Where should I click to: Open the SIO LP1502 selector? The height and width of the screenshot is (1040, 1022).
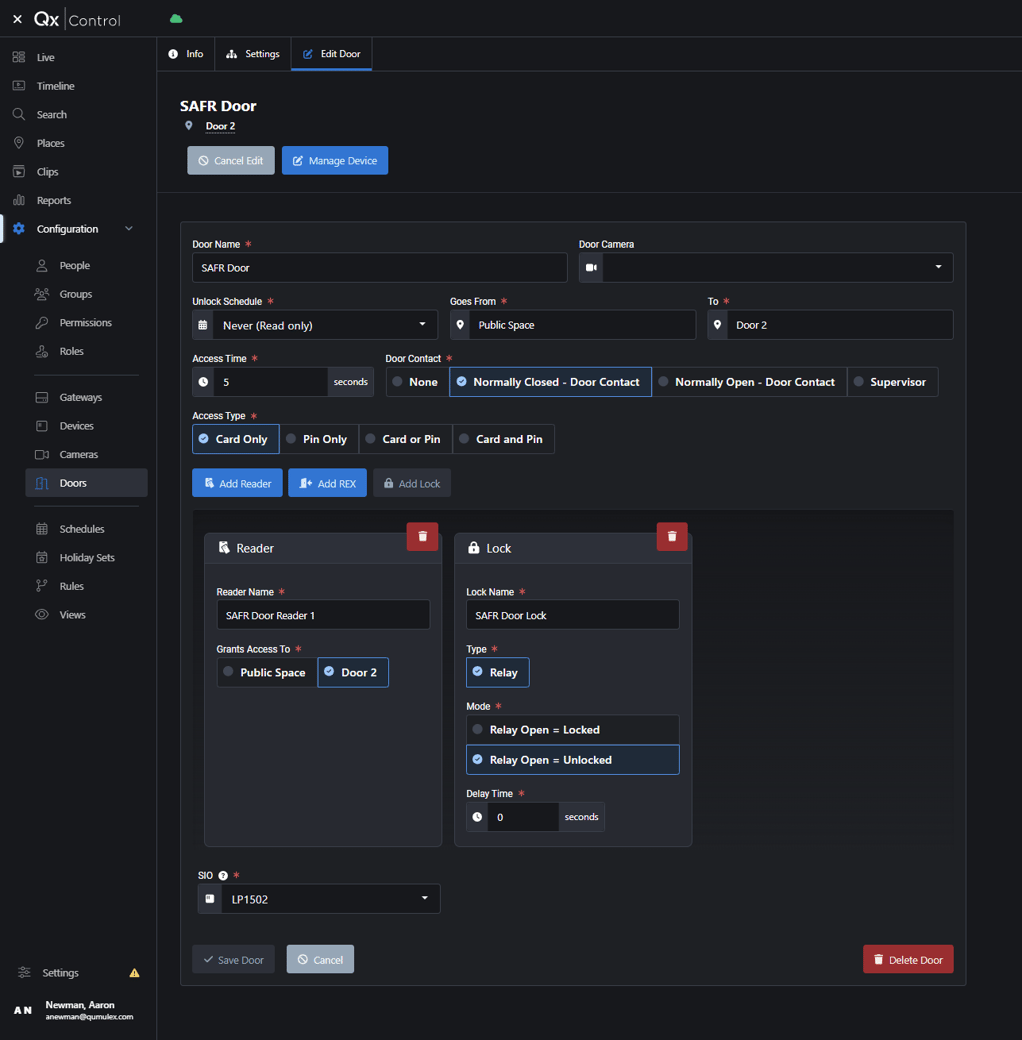tap(330, 898)
